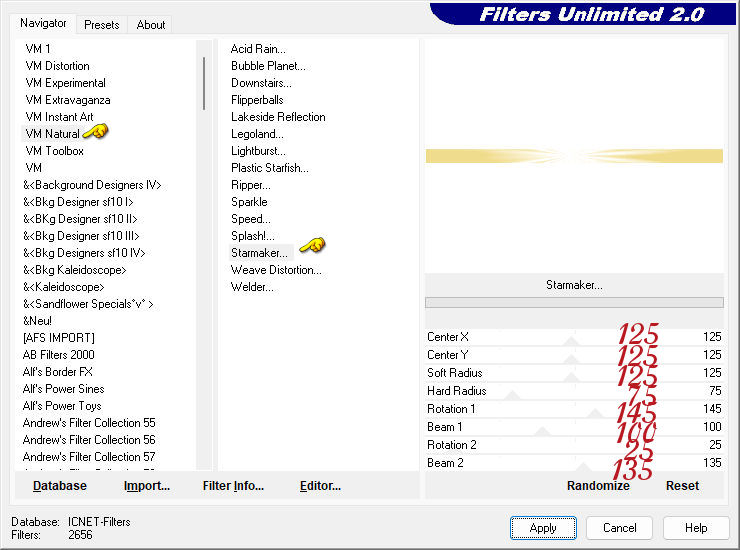Open the About tab
The width and height of the screenshot is (740, 550).
tap(151, 25)
